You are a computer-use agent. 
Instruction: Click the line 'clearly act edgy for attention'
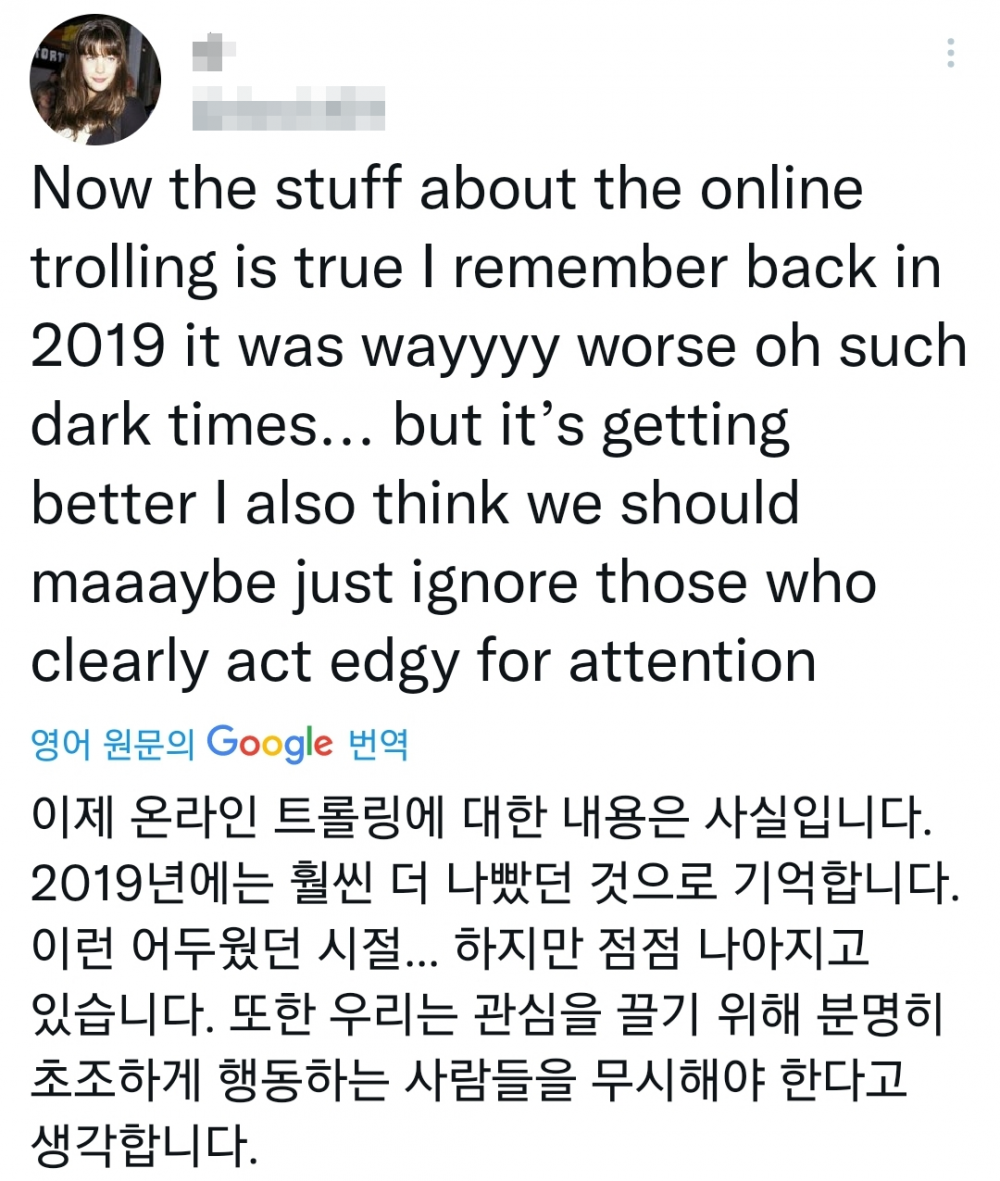[x=424, y=663]
